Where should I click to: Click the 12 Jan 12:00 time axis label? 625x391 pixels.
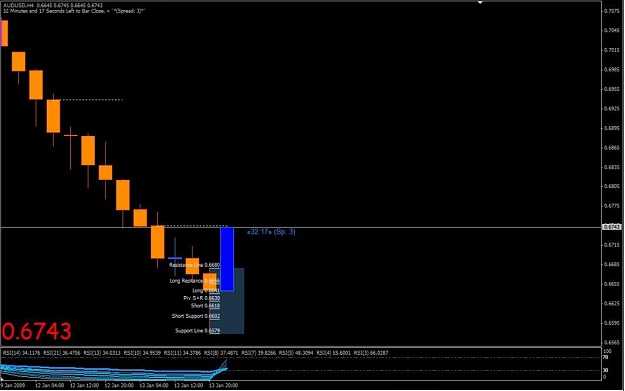click(84, 385)
